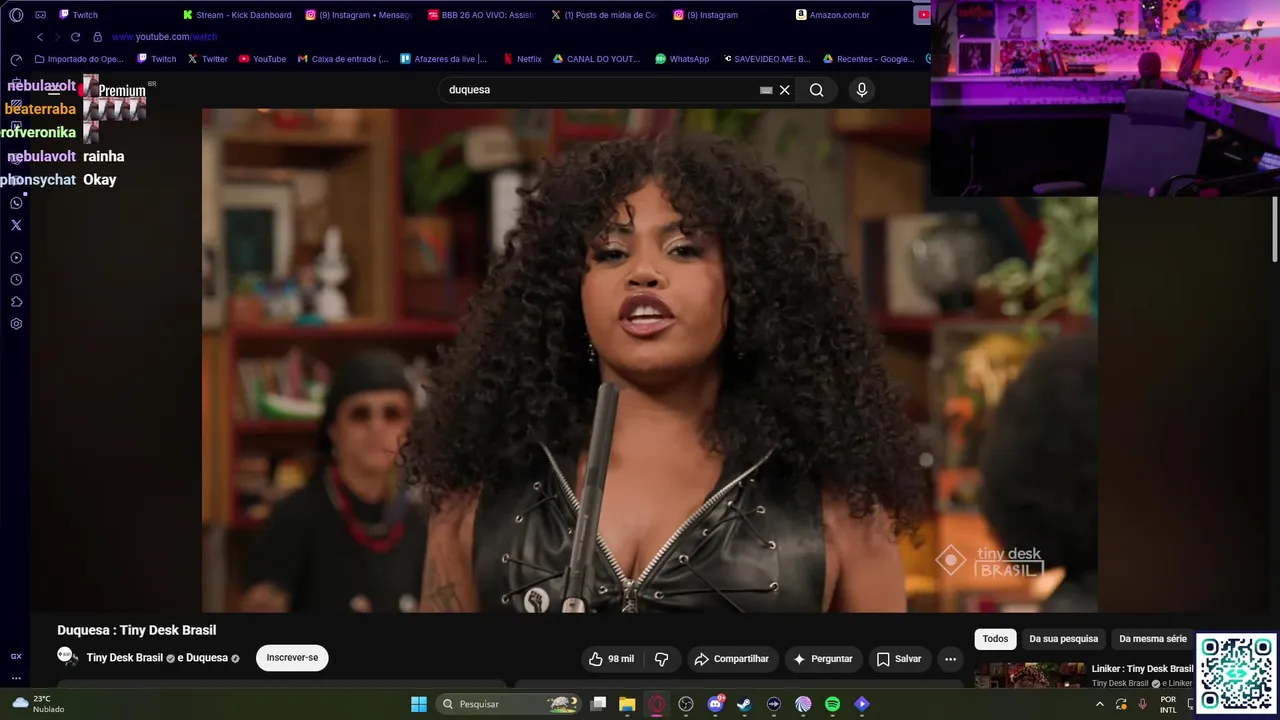Image resolution: width=1280 pixels, height=720 pixels.
Task: Select the Da mesma série chip
Action: pyautogui.click(x=1152, y=639)
